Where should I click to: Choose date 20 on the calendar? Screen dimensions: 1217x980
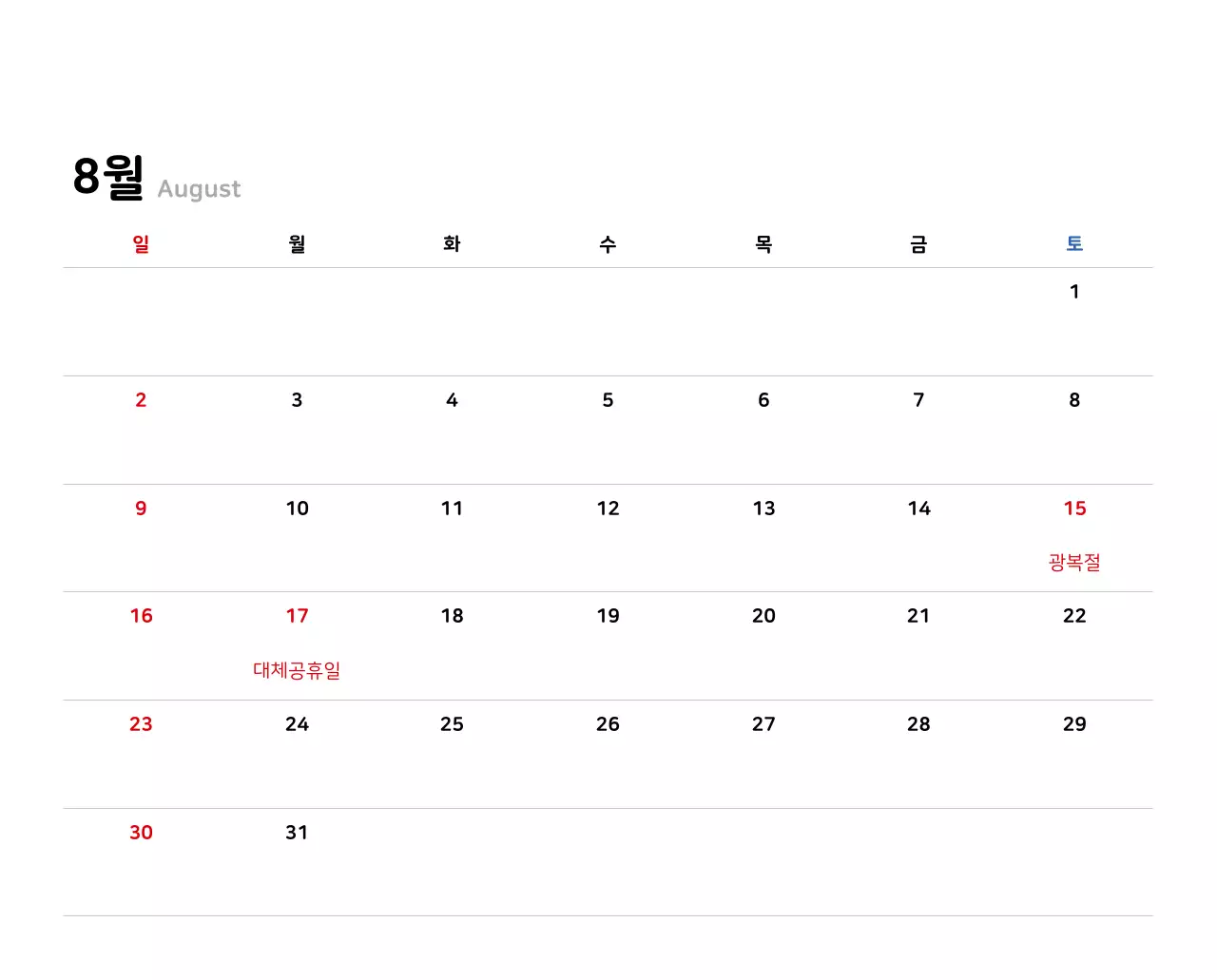coord(763,616)
